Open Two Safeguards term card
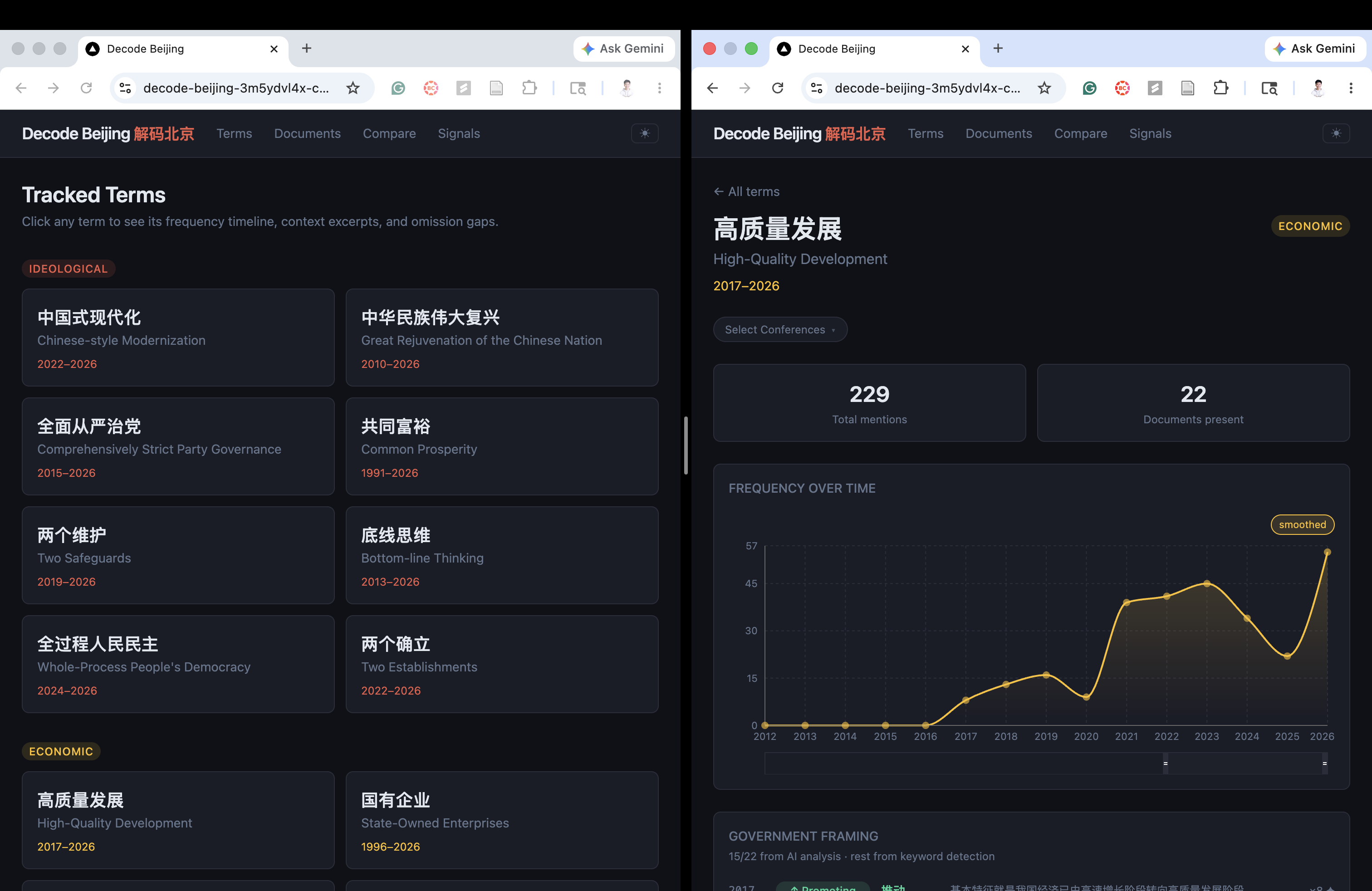 [178, 555]
